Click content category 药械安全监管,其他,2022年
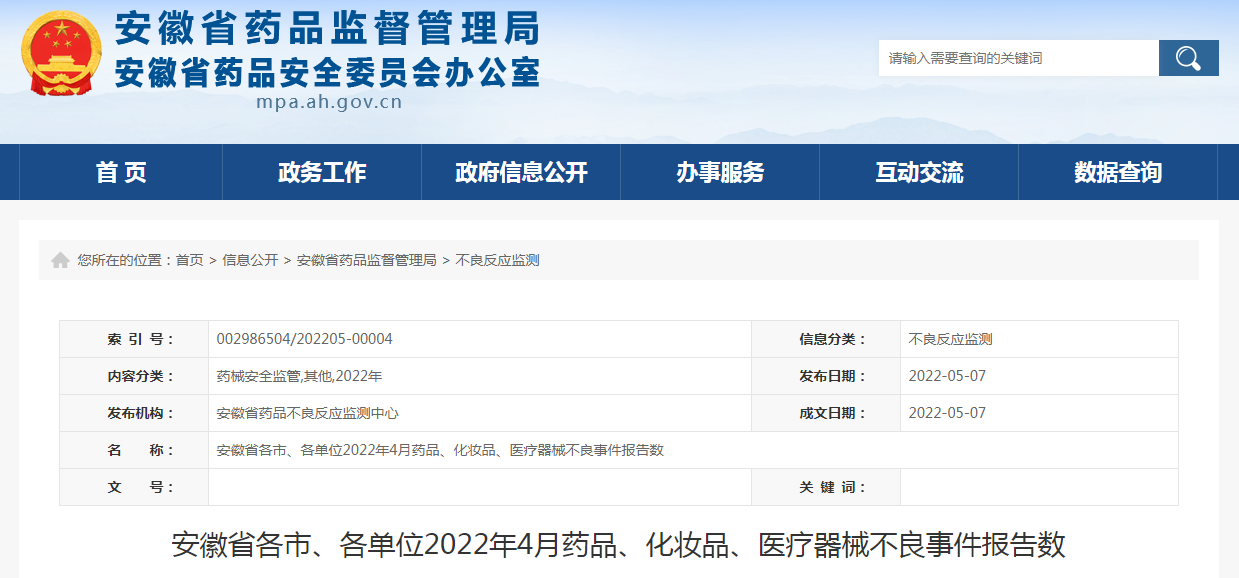The height and width of the screenshot is (578, 1239). (299, 376)
